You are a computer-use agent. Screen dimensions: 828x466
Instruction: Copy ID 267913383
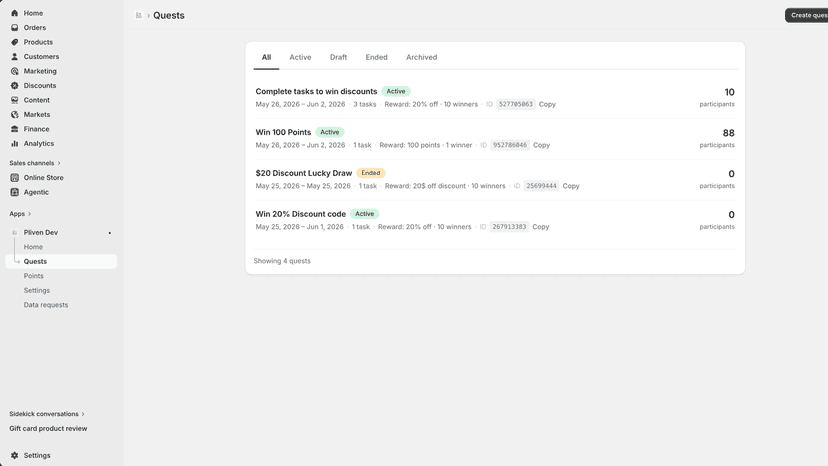coord(541,227)
